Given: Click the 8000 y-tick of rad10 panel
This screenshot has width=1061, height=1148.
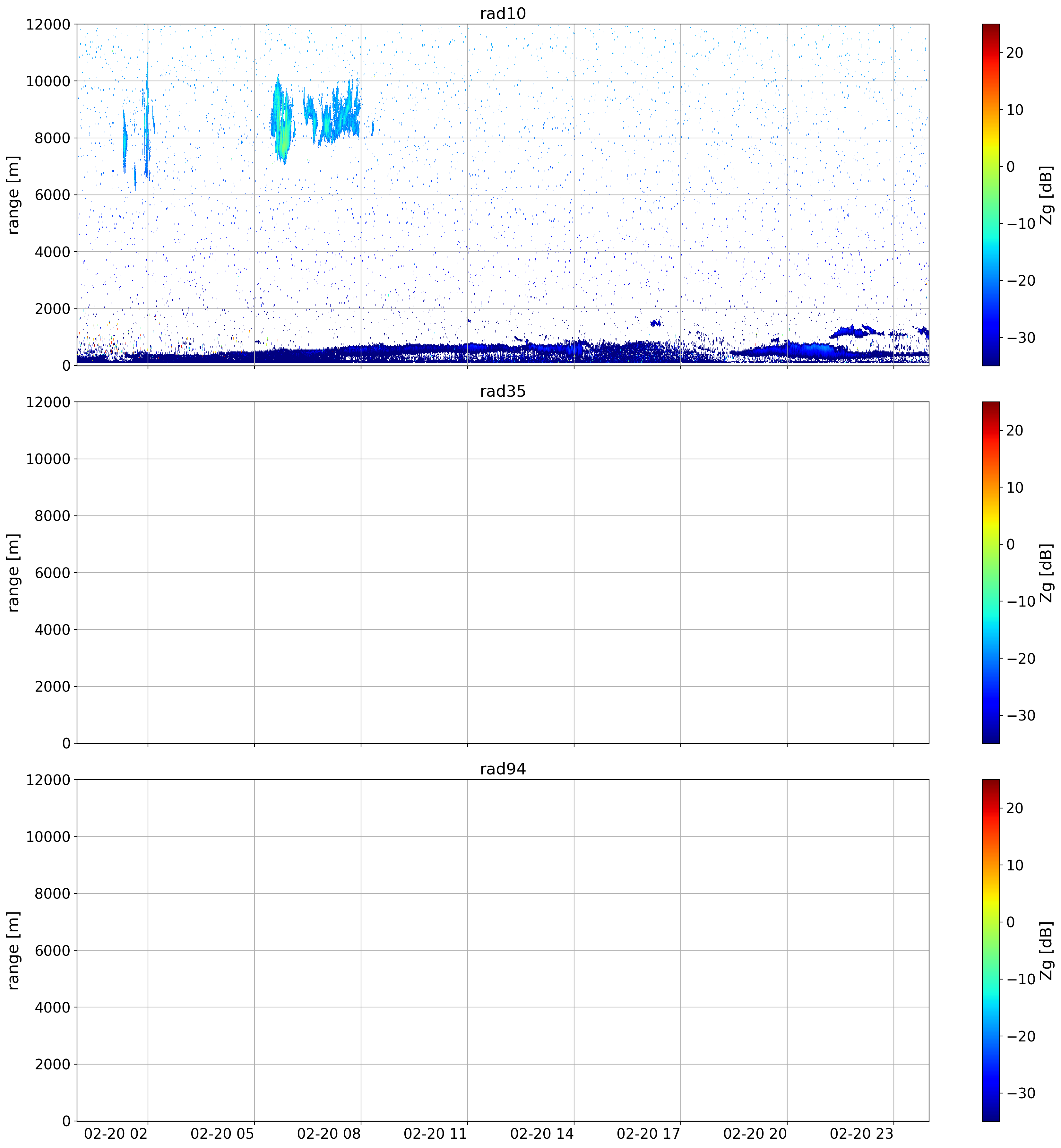Looking at the screenshot, I should pyautogui.click(x=52, y=138).
